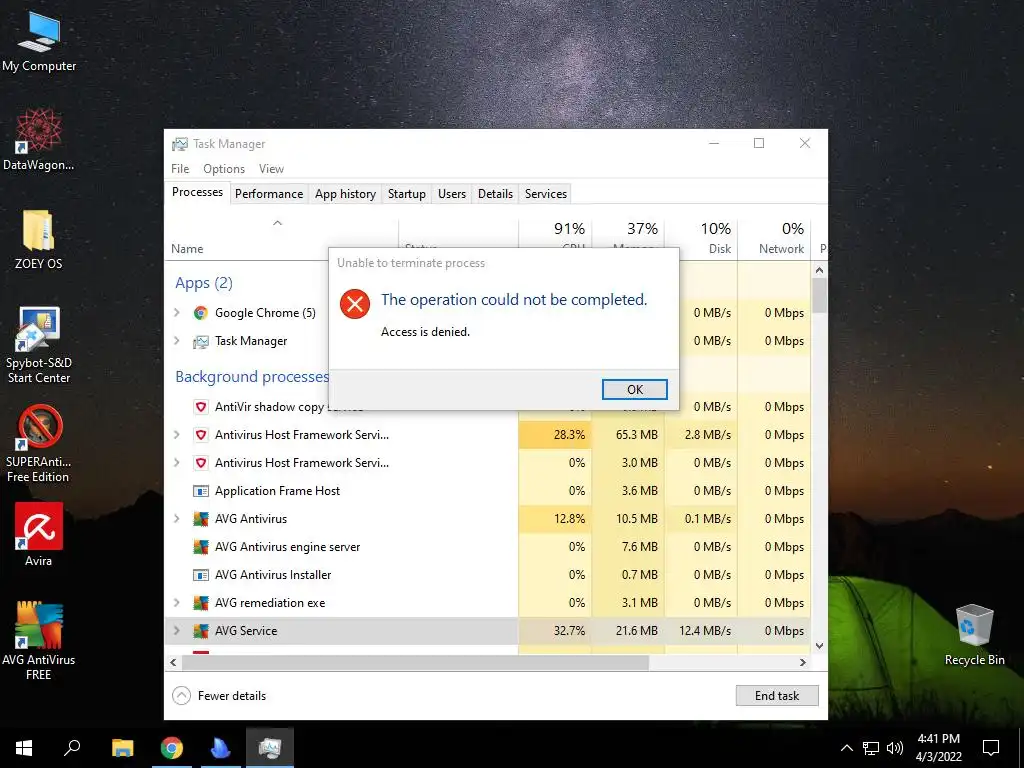
Task: Open the Avira desktop shortcut
Action: coord(39,534)
